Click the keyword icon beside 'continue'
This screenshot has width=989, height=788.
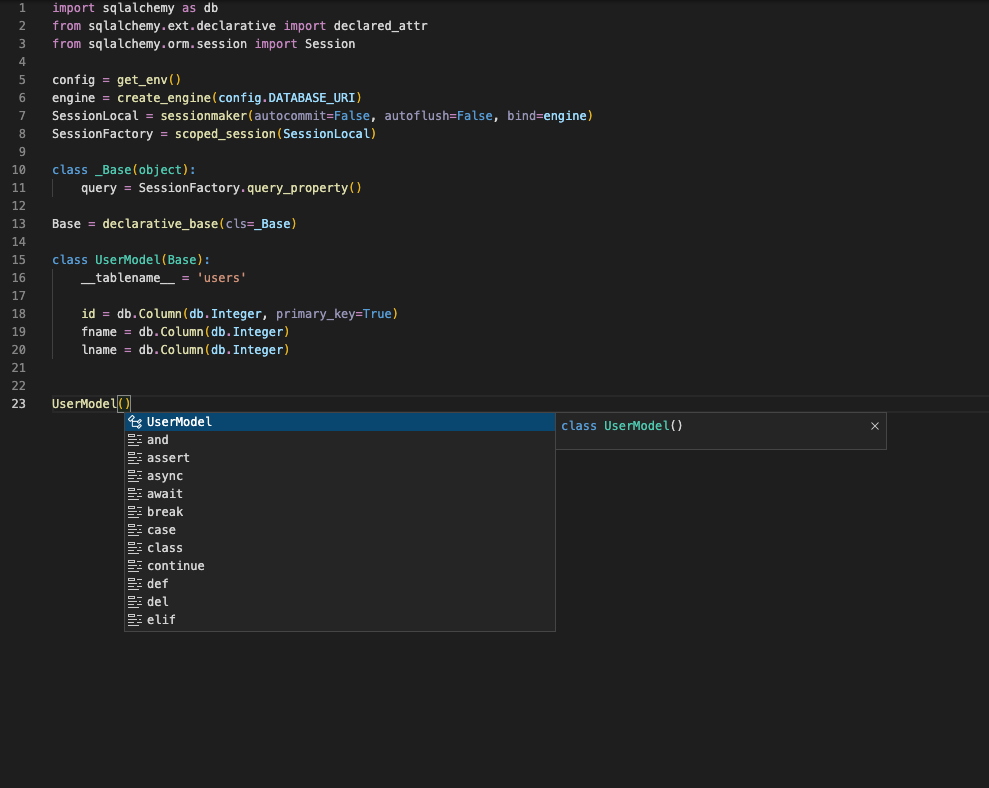(x=135, y=566)
